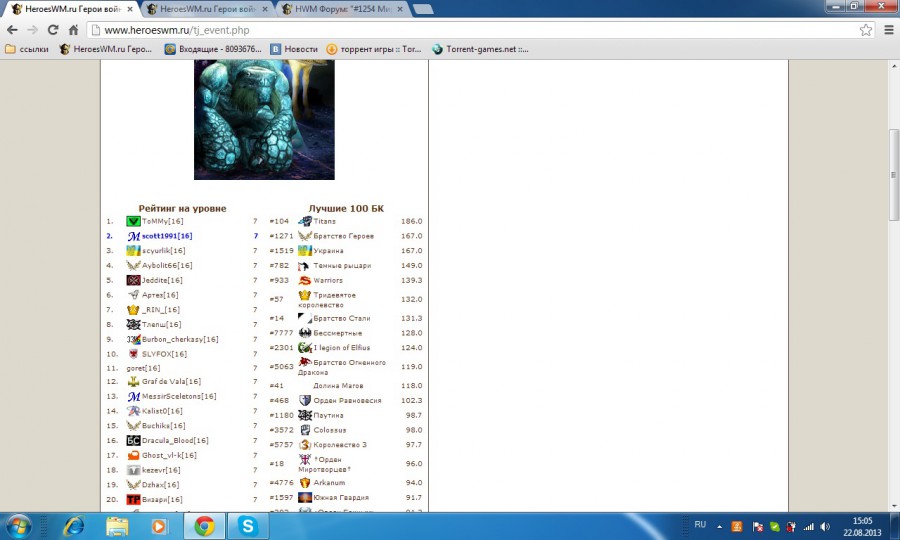This screenshot has height=540, width=900.
Task: Open the Орден Равновесия clan page
Action: click(347, 401)
